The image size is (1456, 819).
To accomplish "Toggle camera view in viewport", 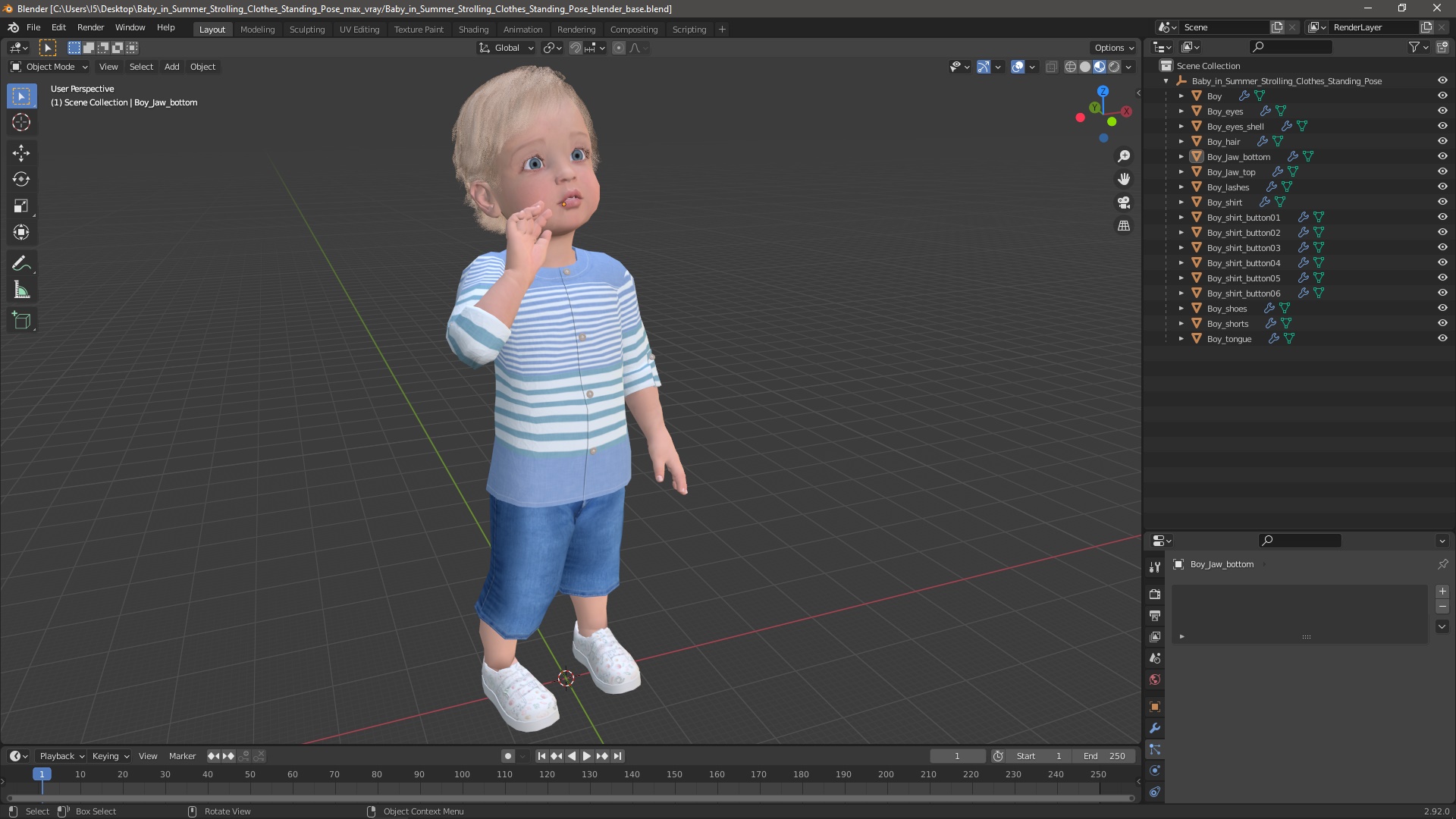I will (1124, 202).
